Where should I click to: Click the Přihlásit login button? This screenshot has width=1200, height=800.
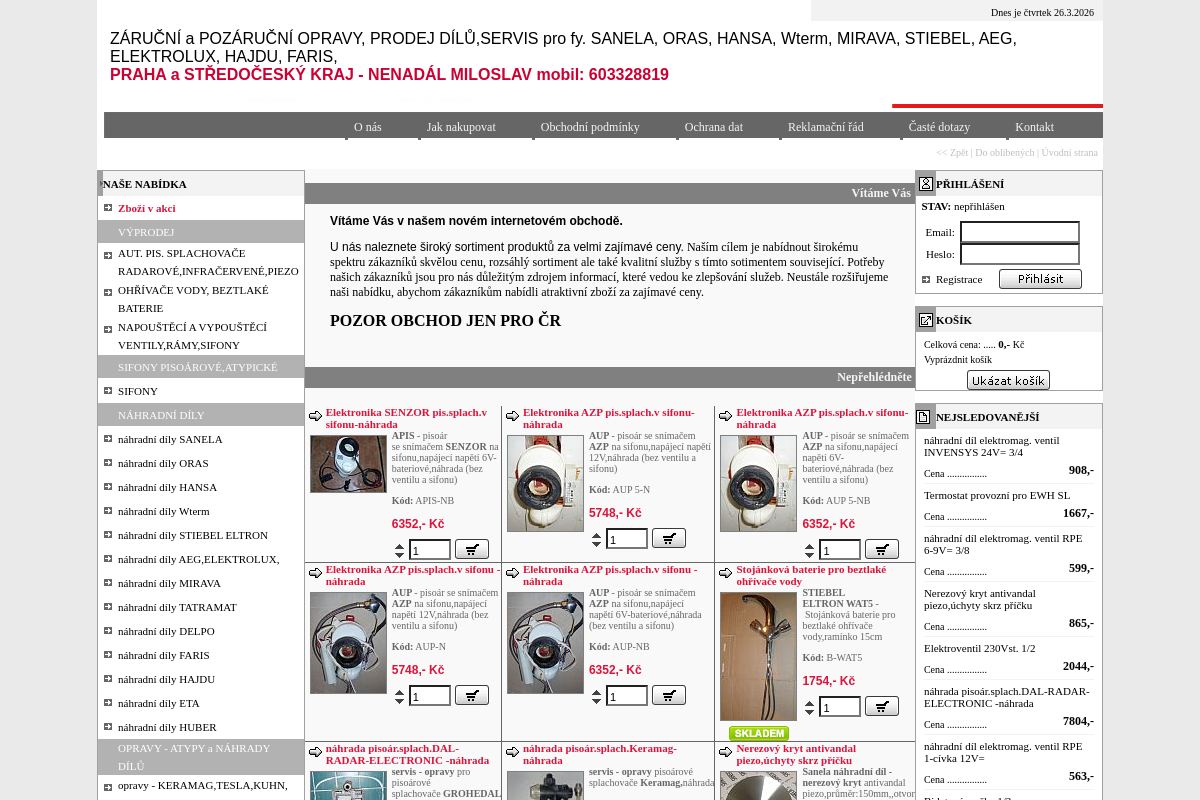click(x=1040, y=279)
